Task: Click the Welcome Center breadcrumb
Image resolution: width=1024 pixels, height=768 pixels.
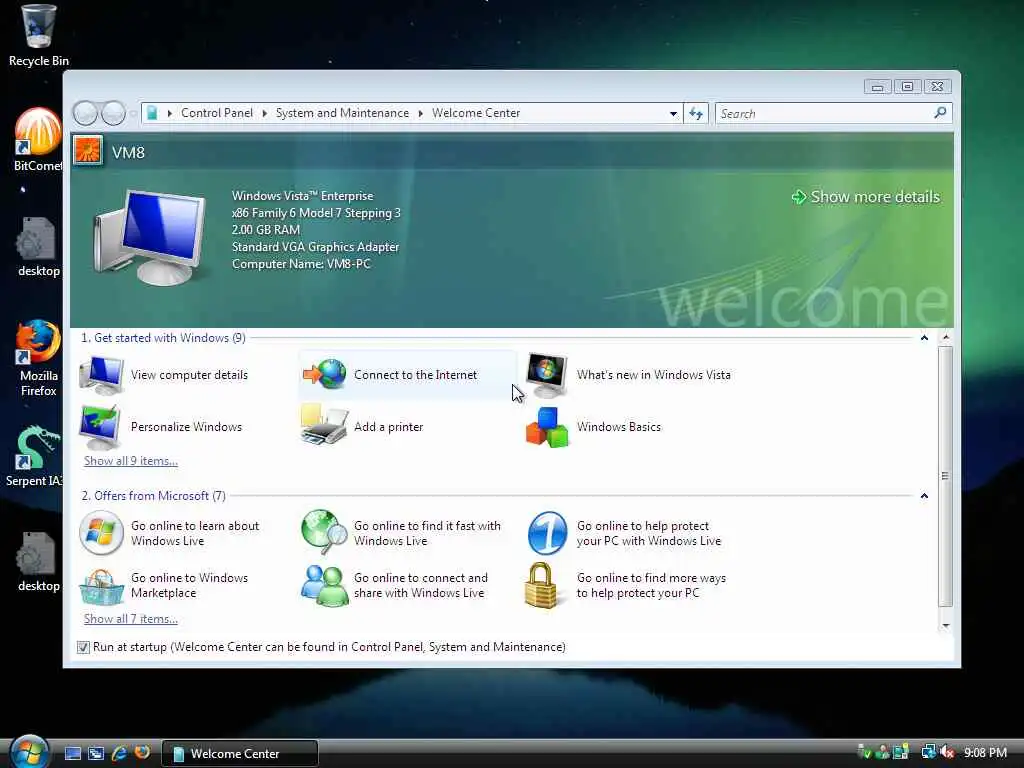Action: [476, 113]
